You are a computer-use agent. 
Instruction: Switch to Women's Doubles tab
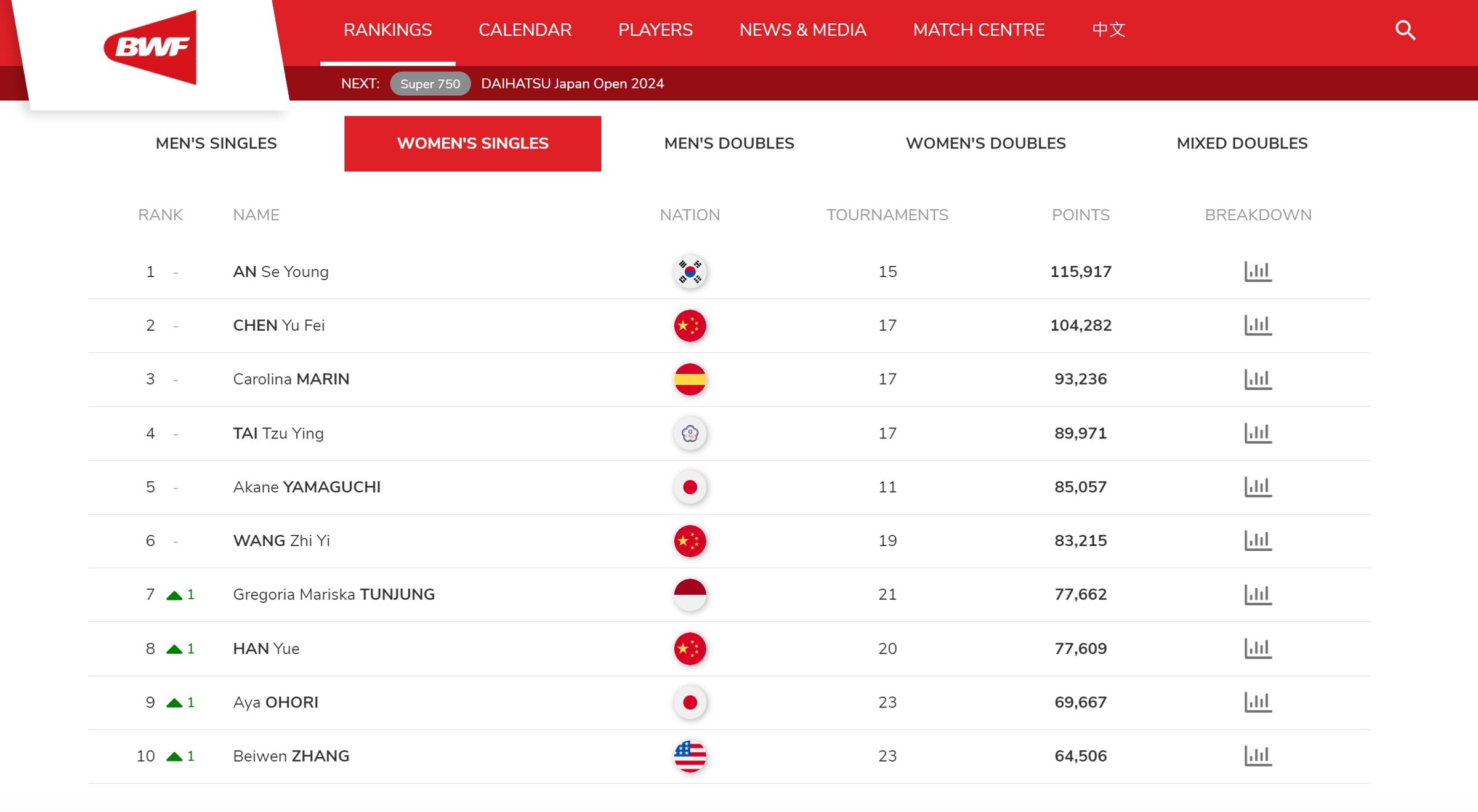point(985,143)
